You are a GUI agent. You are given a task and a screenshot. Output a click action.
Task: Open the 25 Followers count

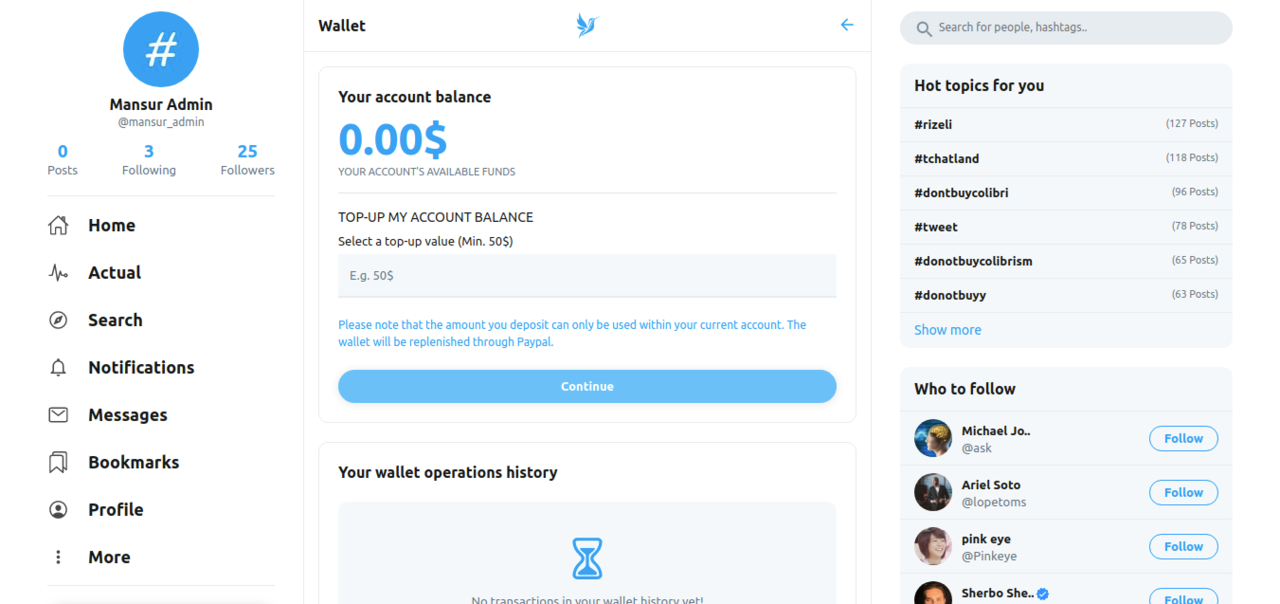[247, 160]
